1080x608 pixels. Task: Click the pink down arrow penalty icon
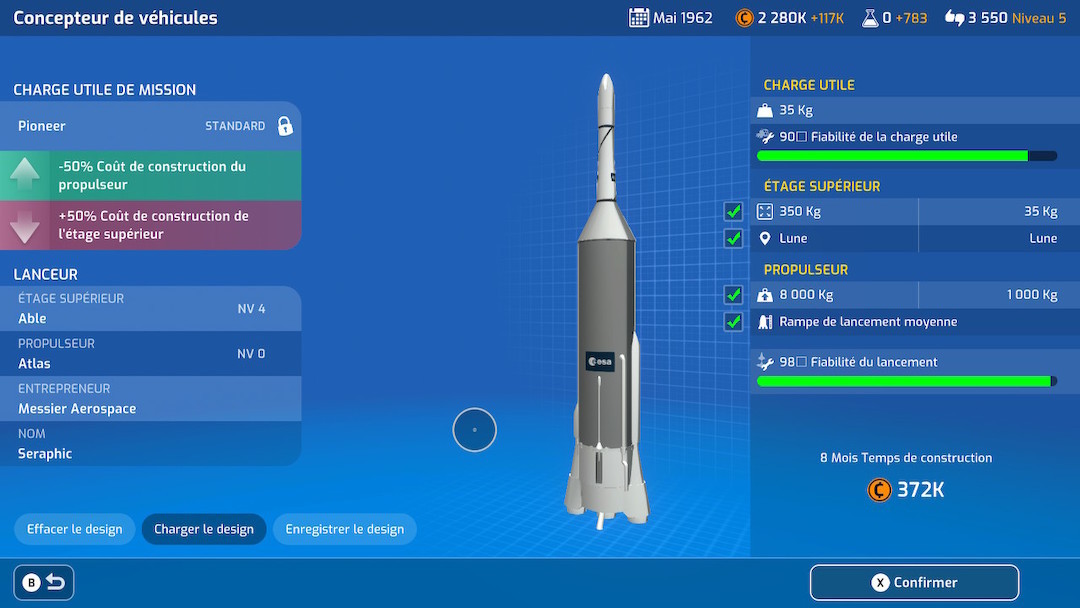coord(25,225)
